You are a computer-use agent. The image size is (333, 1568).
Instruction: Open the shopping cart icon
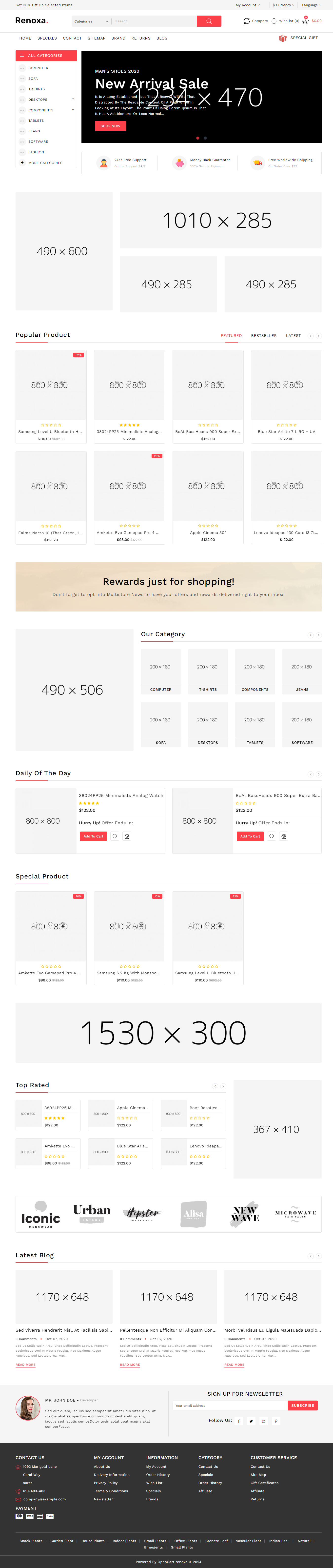[x=305, y=21]
